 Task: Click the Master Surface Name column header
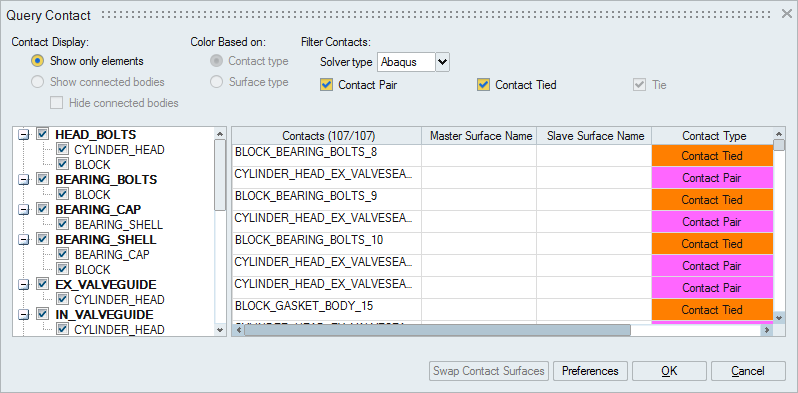[x=479, y=136]
